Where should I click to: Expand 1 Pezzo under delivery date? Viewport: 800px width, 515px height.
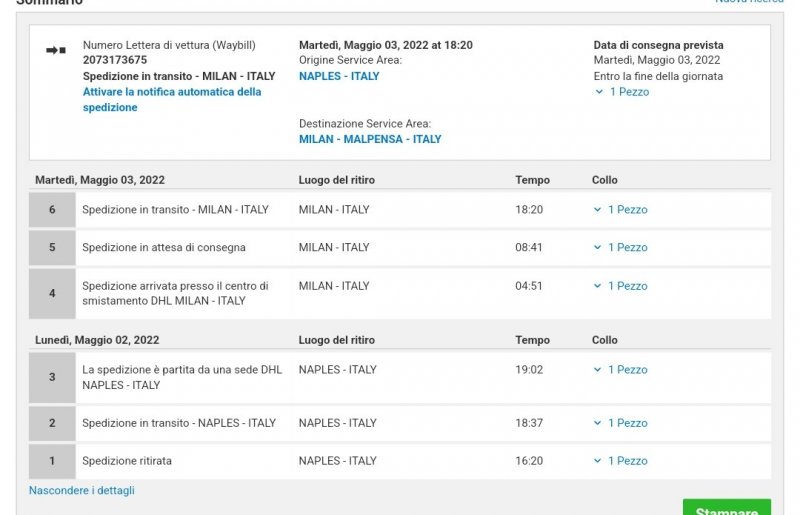[x=622, y=92]
